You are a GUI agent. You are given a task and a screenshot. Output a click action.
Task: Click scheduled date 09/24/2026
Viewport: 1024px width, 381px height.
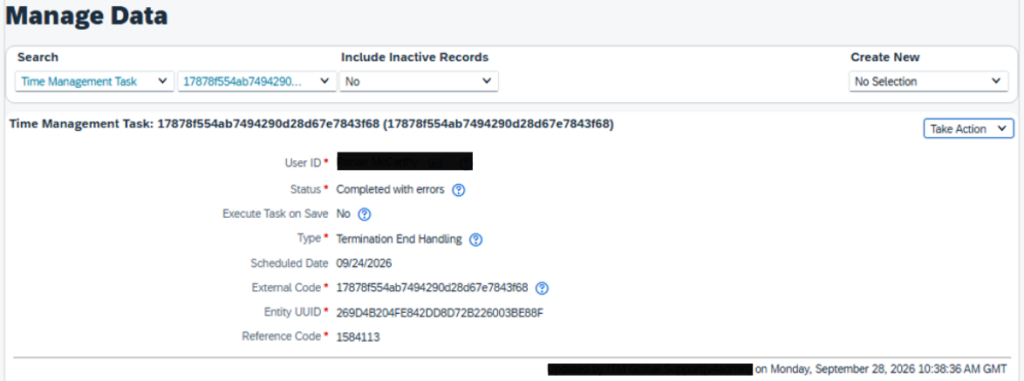[x=364, y=263]
